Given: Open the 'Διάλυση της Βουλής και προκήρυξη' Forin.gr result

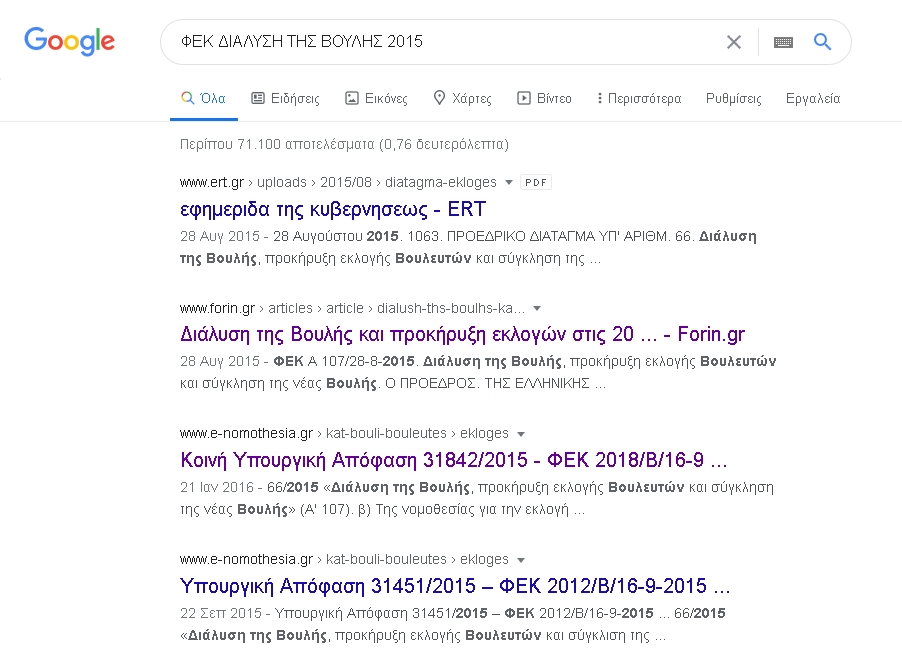Looking at the screenshot, I should pyautogui.click(x=463, y=334).
